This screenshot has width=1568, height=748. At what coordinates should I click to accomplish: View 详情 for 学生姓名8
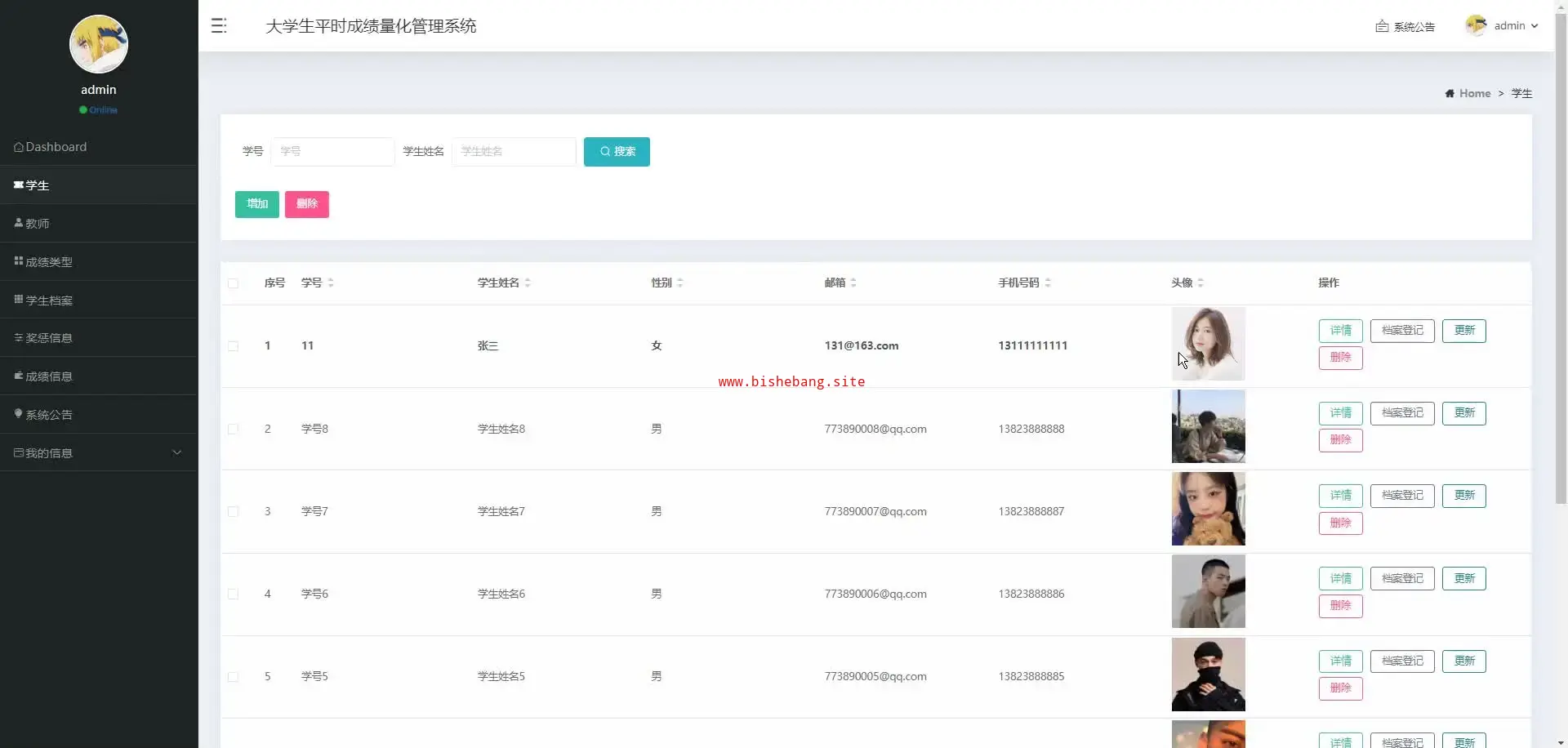click(x=1341, y=413)
